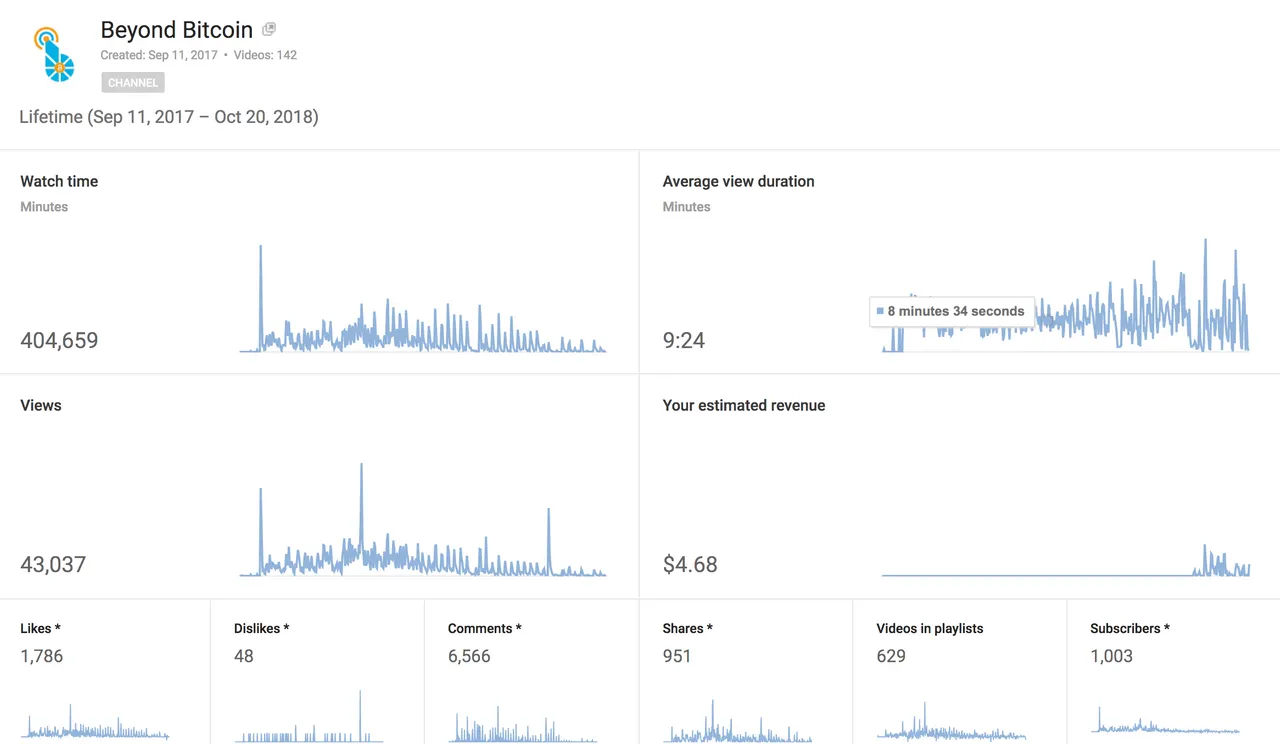Click the Watch time line chart
Image resolution: width=1280 pixels, height=744 pixels.
coord(423,298)
